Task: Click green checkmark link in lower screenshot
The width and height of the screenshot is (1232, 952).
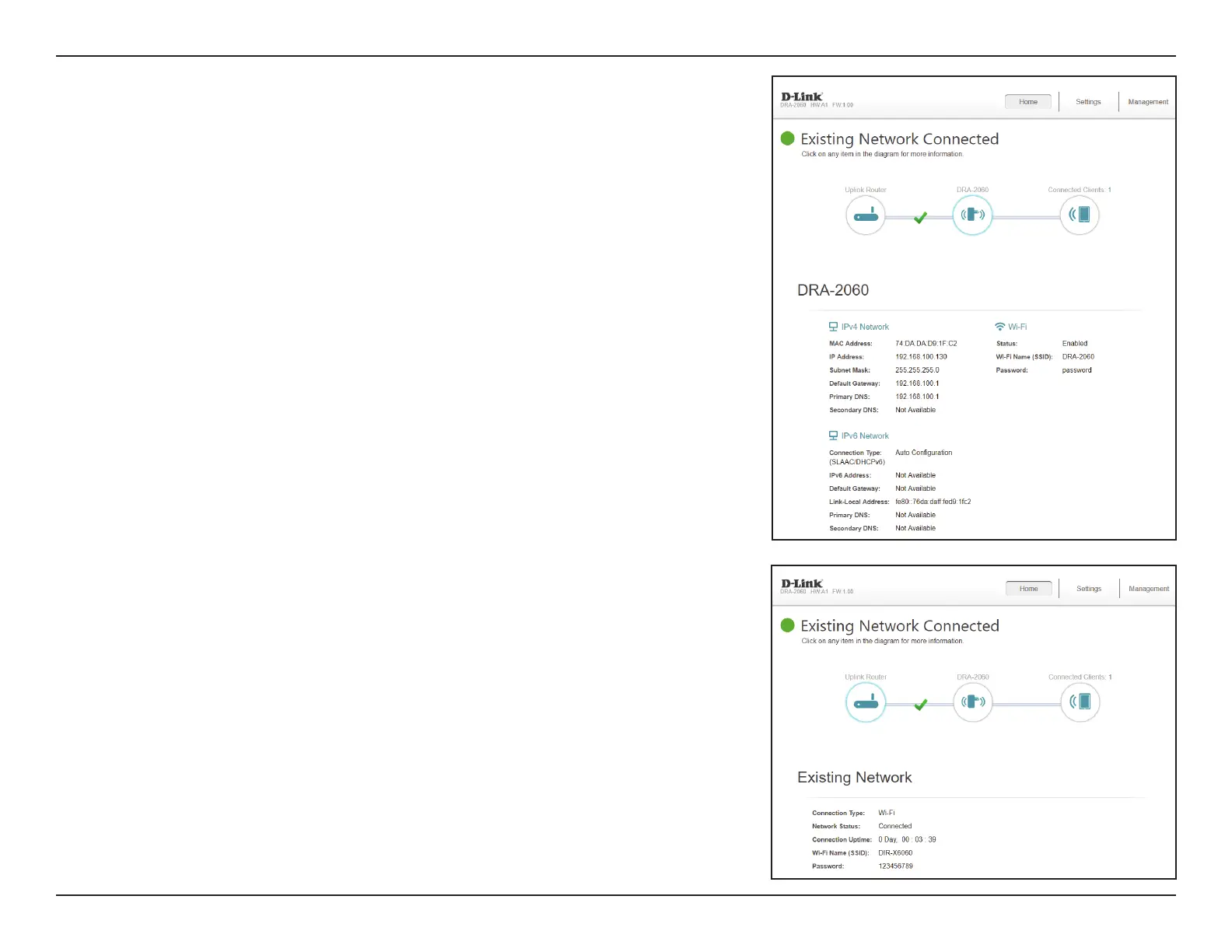Action: pyautogui.click(x=920, y=705)
